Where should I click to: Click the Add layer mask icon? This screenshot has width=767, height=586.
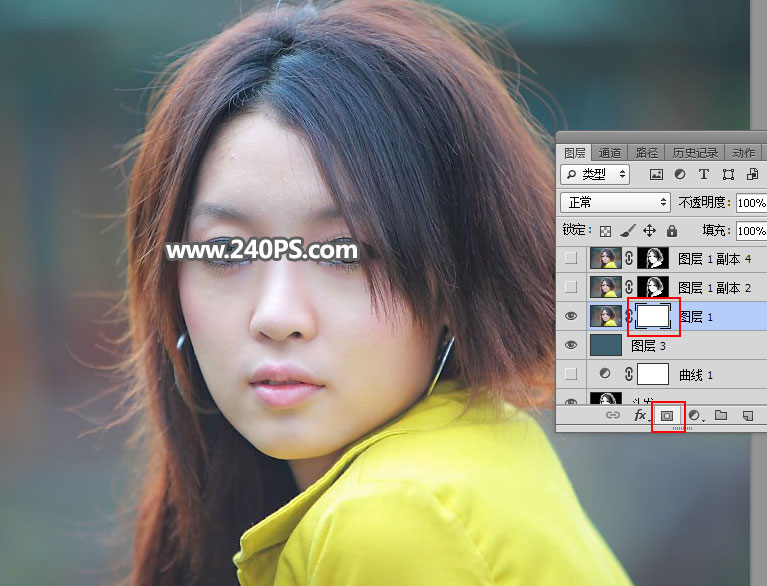coord(666,416)
